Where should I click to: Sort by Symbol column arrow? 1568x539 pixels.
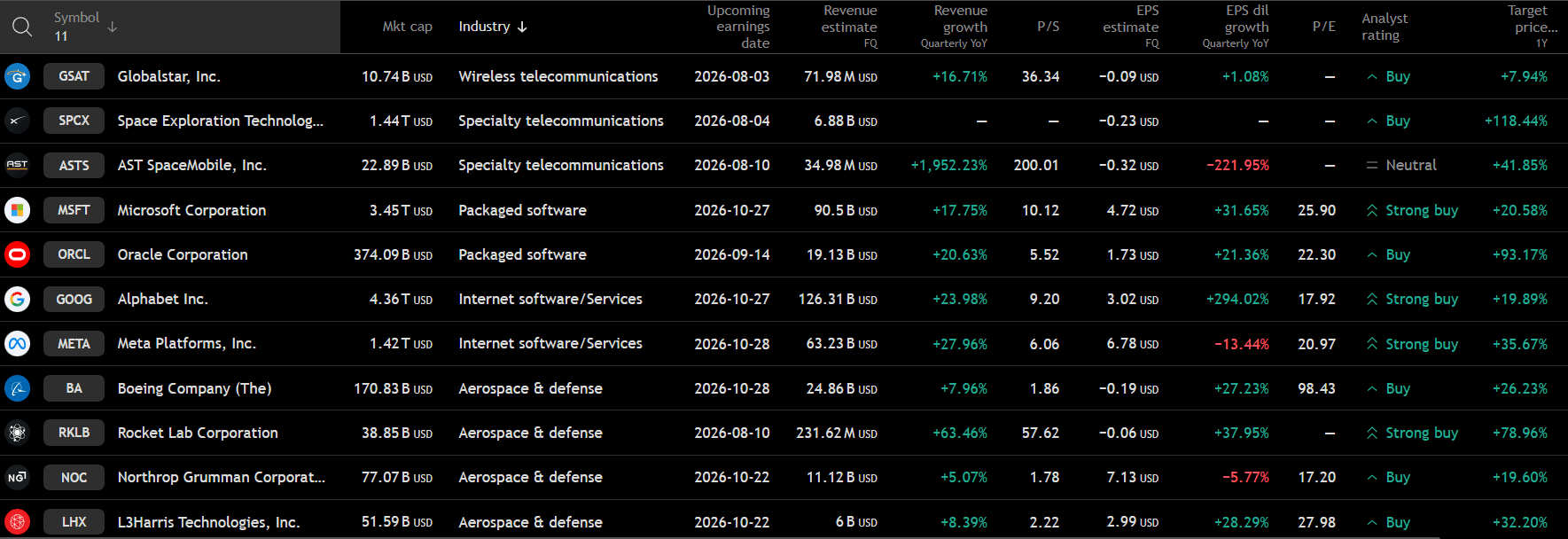click(x=113, y=27)
